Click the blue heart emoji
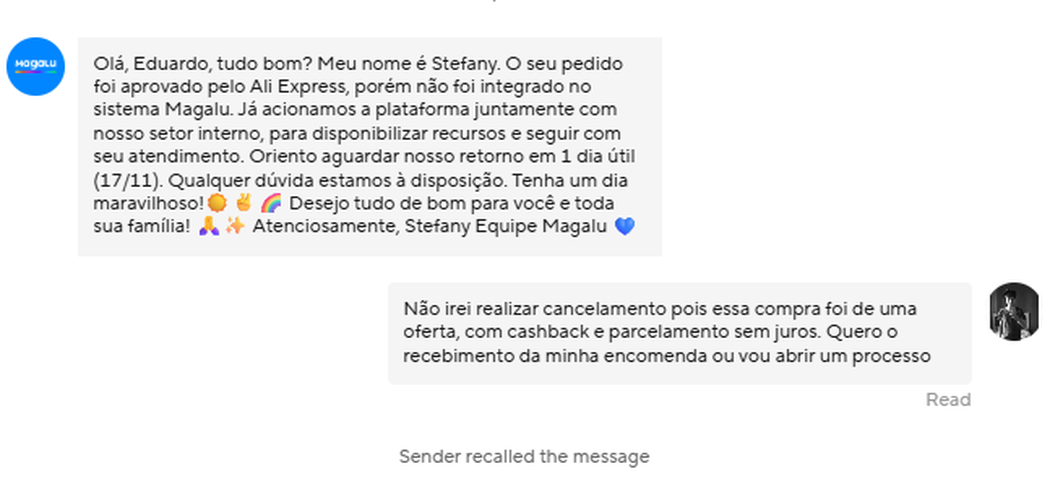The image size is (1063, 500). [624, 227]
